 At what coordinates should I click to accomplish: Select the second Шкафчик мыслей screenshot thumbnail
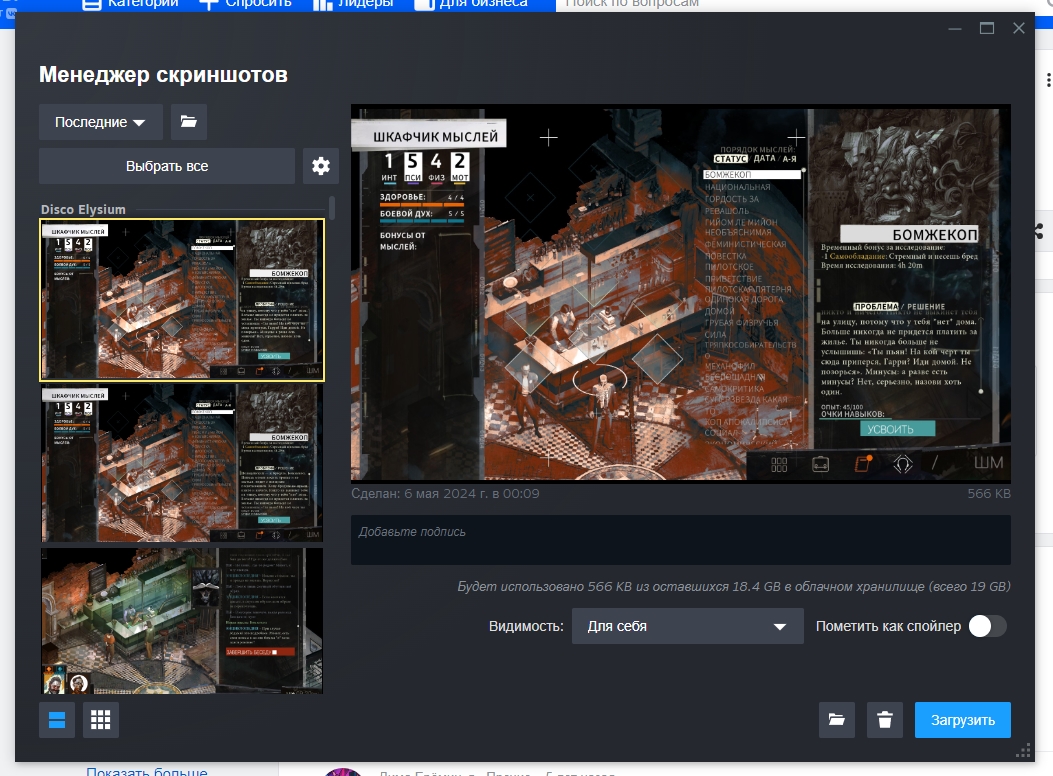(x=182, y=463)
